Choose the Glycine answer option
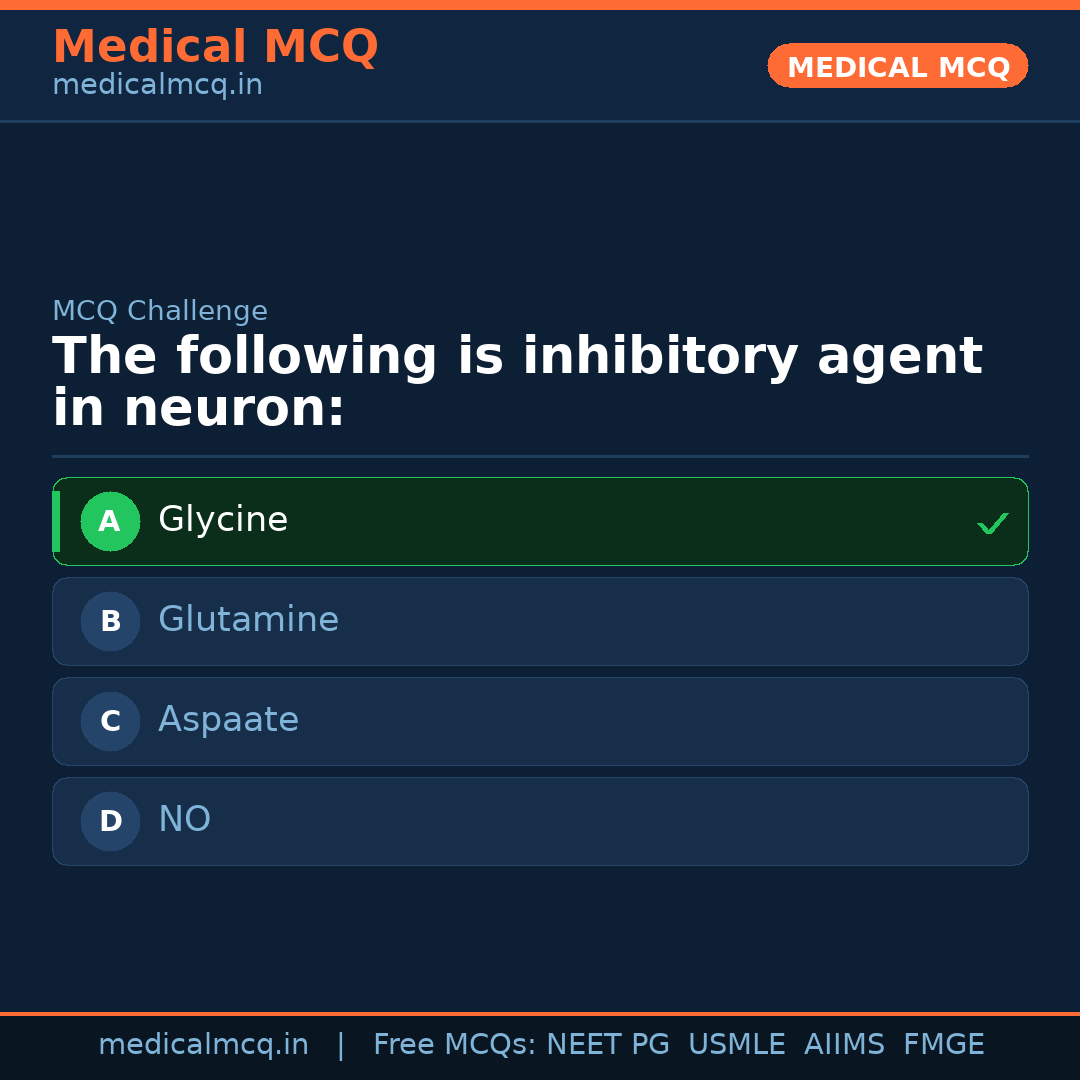This screenshot has width=1080, height=1080. (540, 521)
